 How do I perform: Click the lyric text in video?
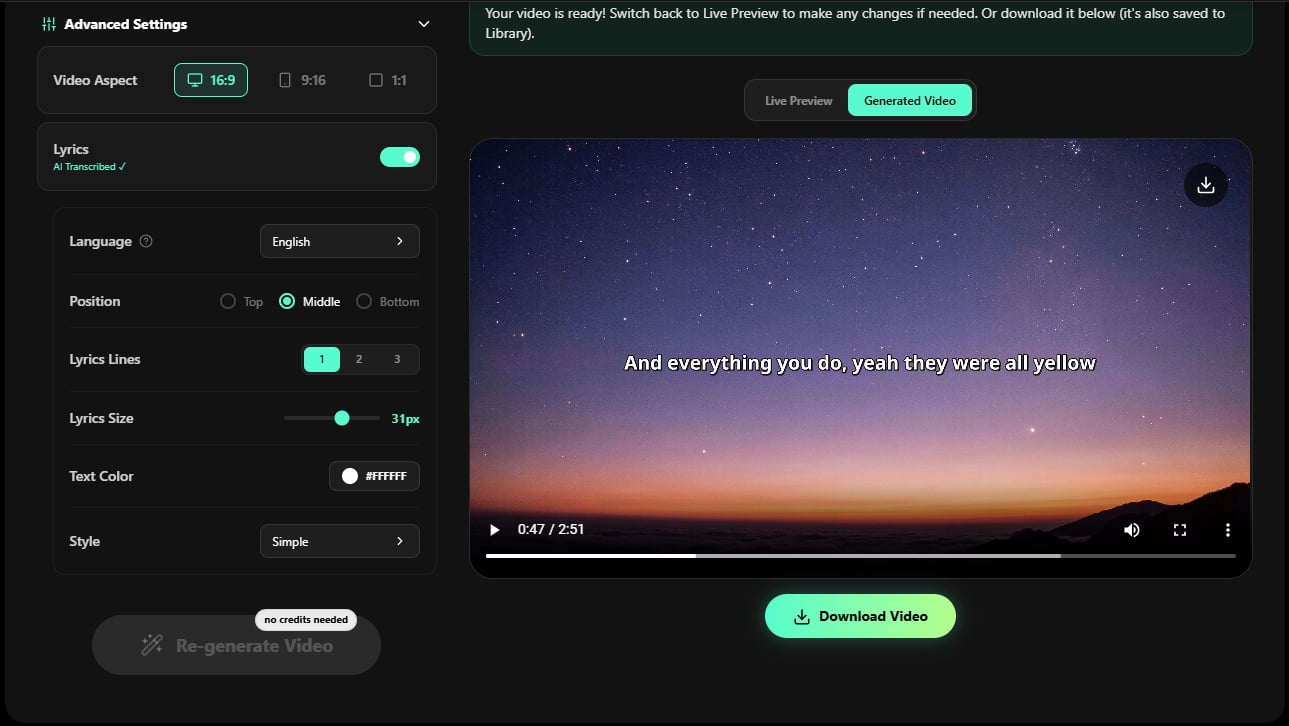pos(860,363)
